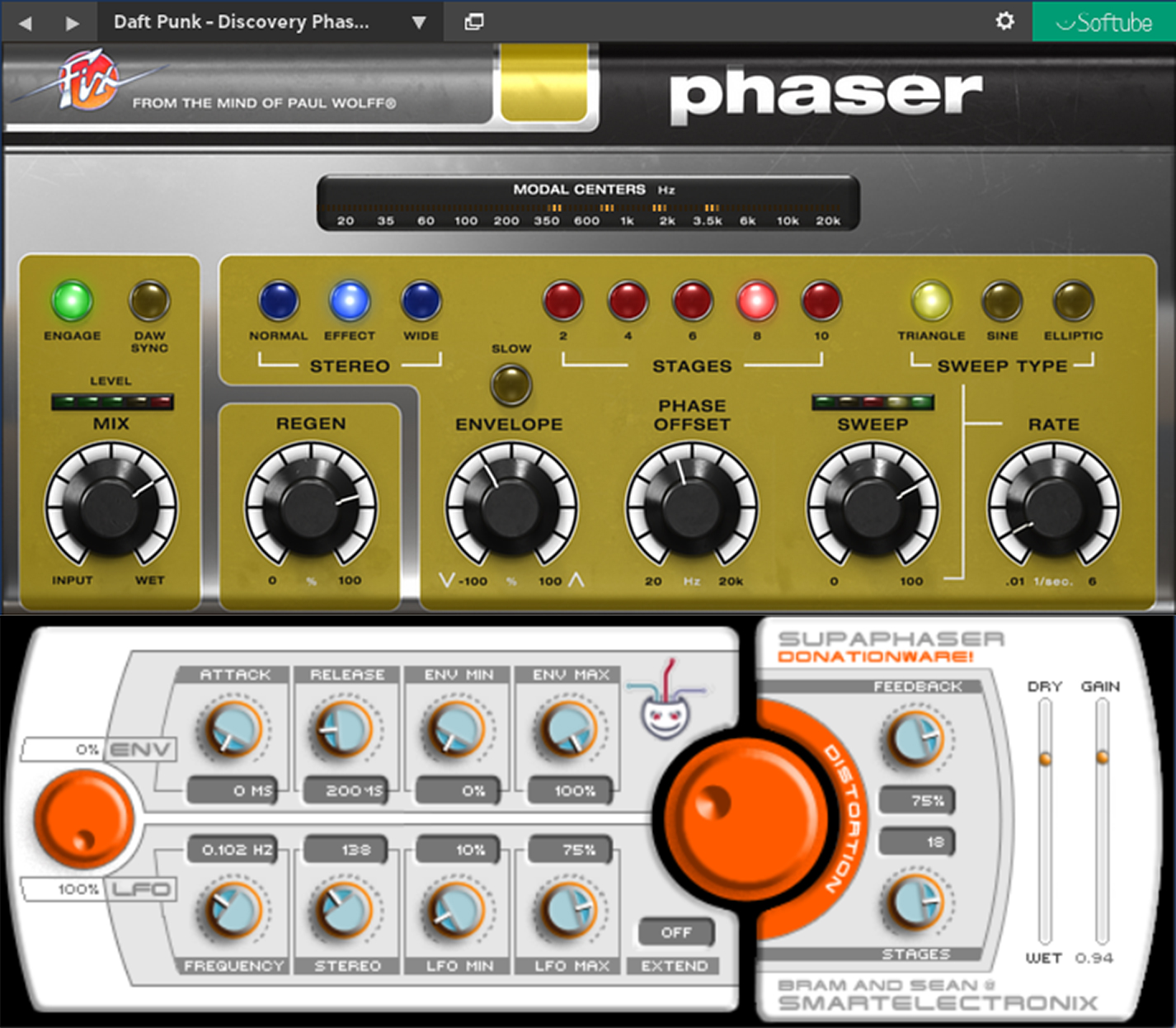Select the ELLIPTIC sweep type
The width and height of the screenshot is (1176, 1028).
coord(1073,302)
